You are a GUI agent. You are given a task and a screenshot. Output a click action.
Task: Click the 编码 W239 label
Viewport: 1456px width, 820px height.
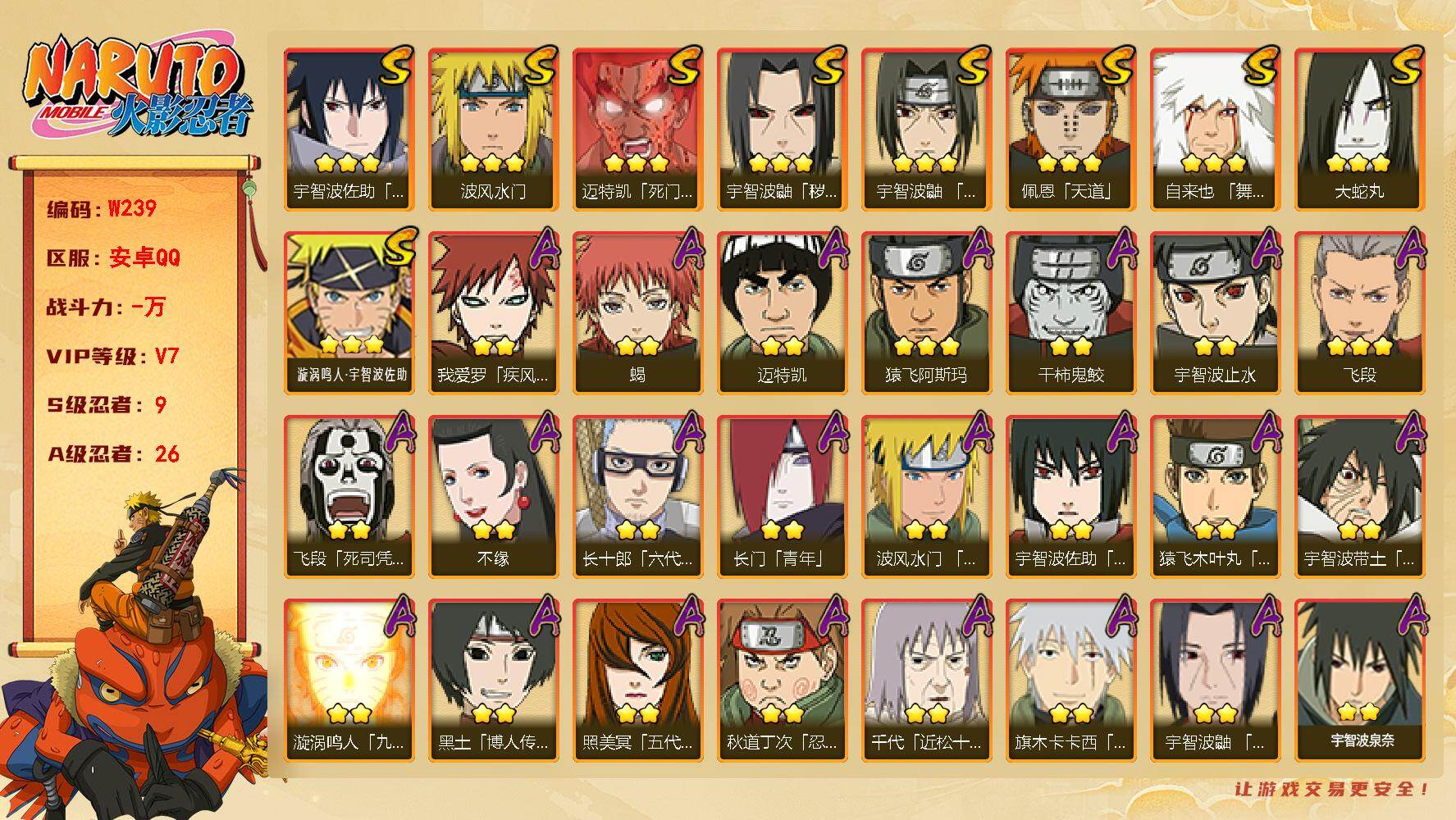point(102,209)
